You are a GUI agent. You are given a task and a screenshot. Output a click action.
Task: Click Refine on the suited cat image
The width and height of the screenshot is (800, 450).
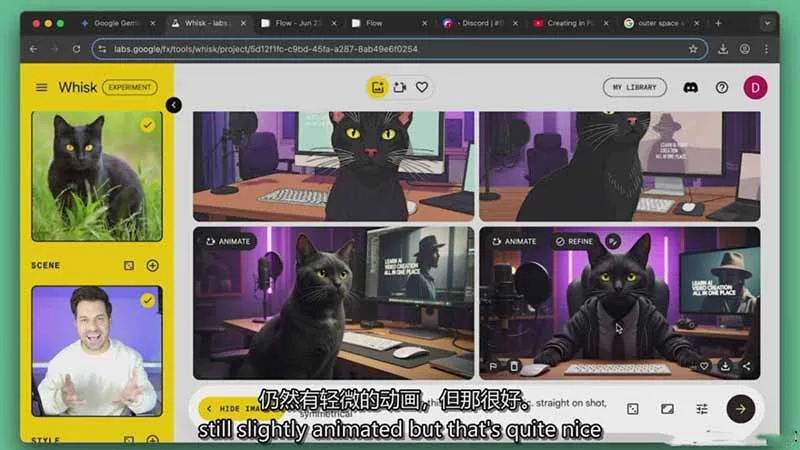tap(574, 241)
